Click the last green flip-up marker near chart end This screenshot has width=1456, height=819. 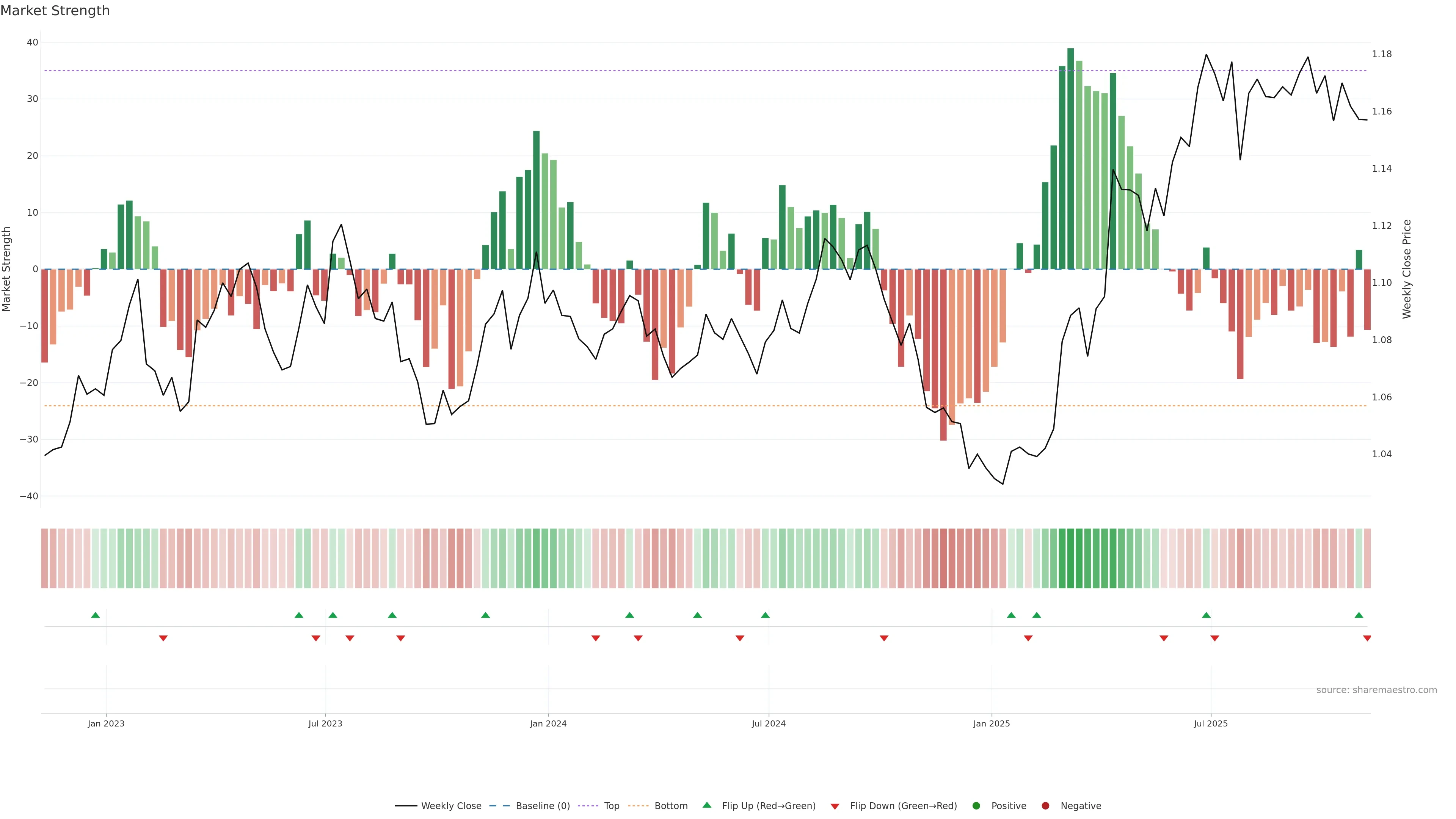tap(1359, 615)
